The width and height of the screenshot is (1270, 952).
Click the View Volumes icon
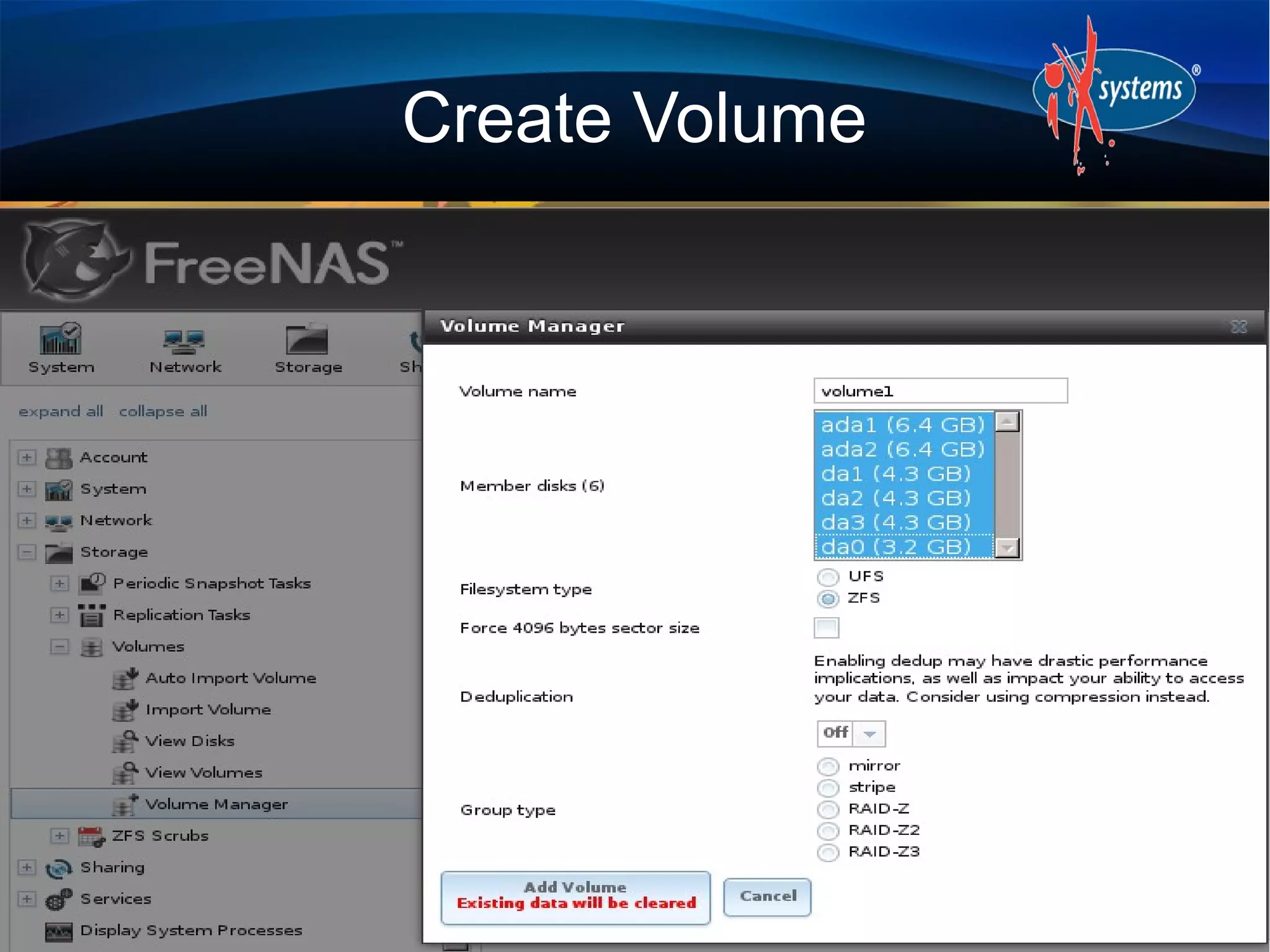point(125,773)
